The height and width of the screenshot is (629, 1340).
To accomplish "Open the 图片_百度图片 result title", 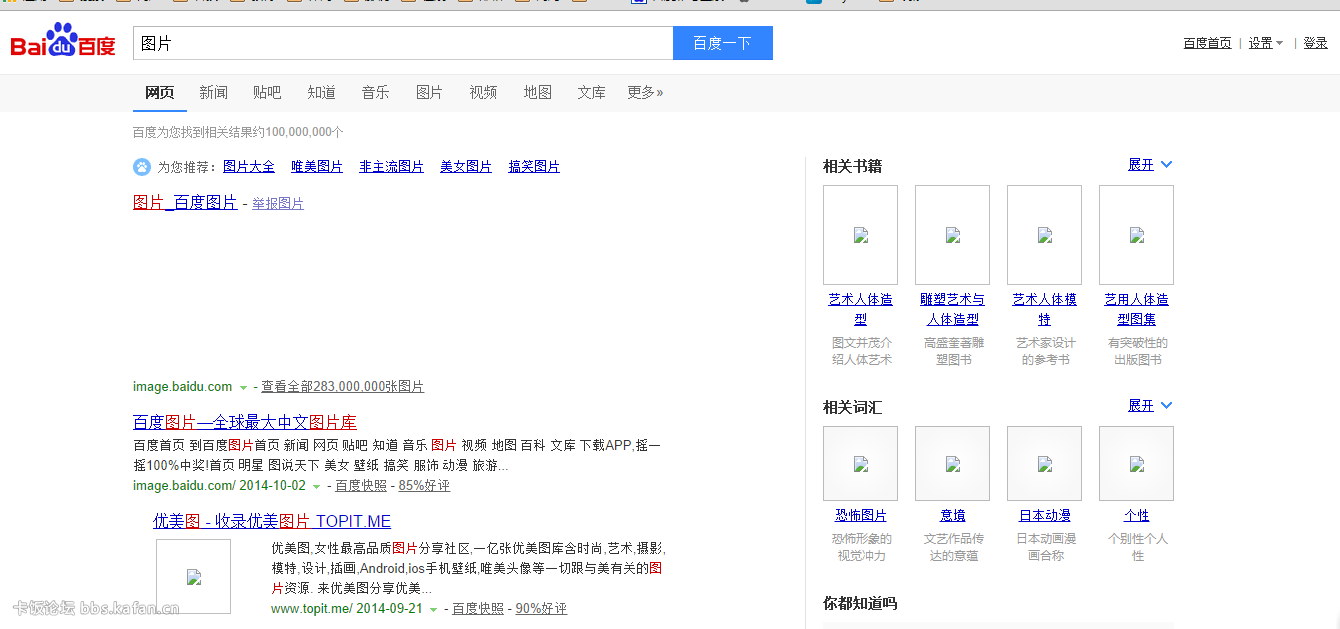I will pyautogui.click(x=185, y=203).
